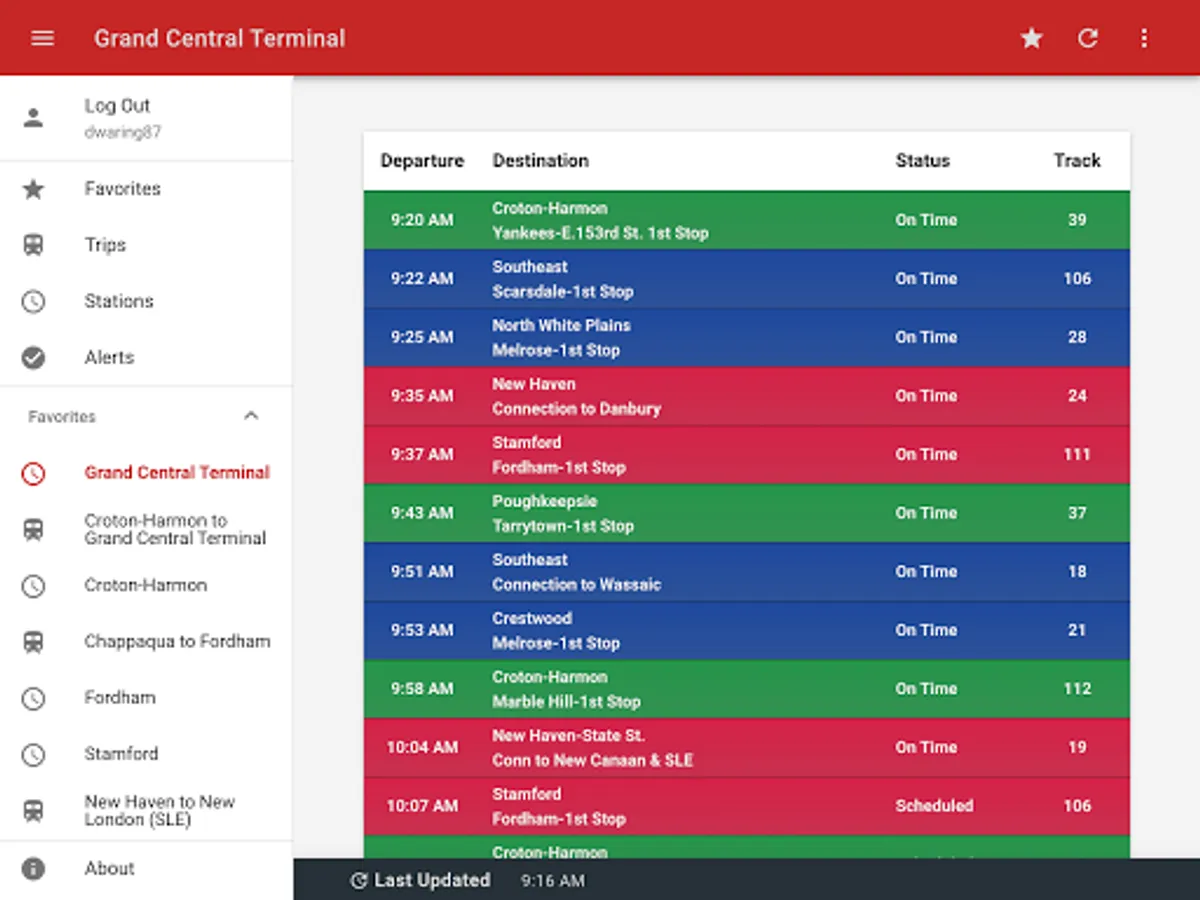This screenshot has width=1200, height=900.
Task: Select the 9:25 AM North White Plains row
Action: (746, 337)
